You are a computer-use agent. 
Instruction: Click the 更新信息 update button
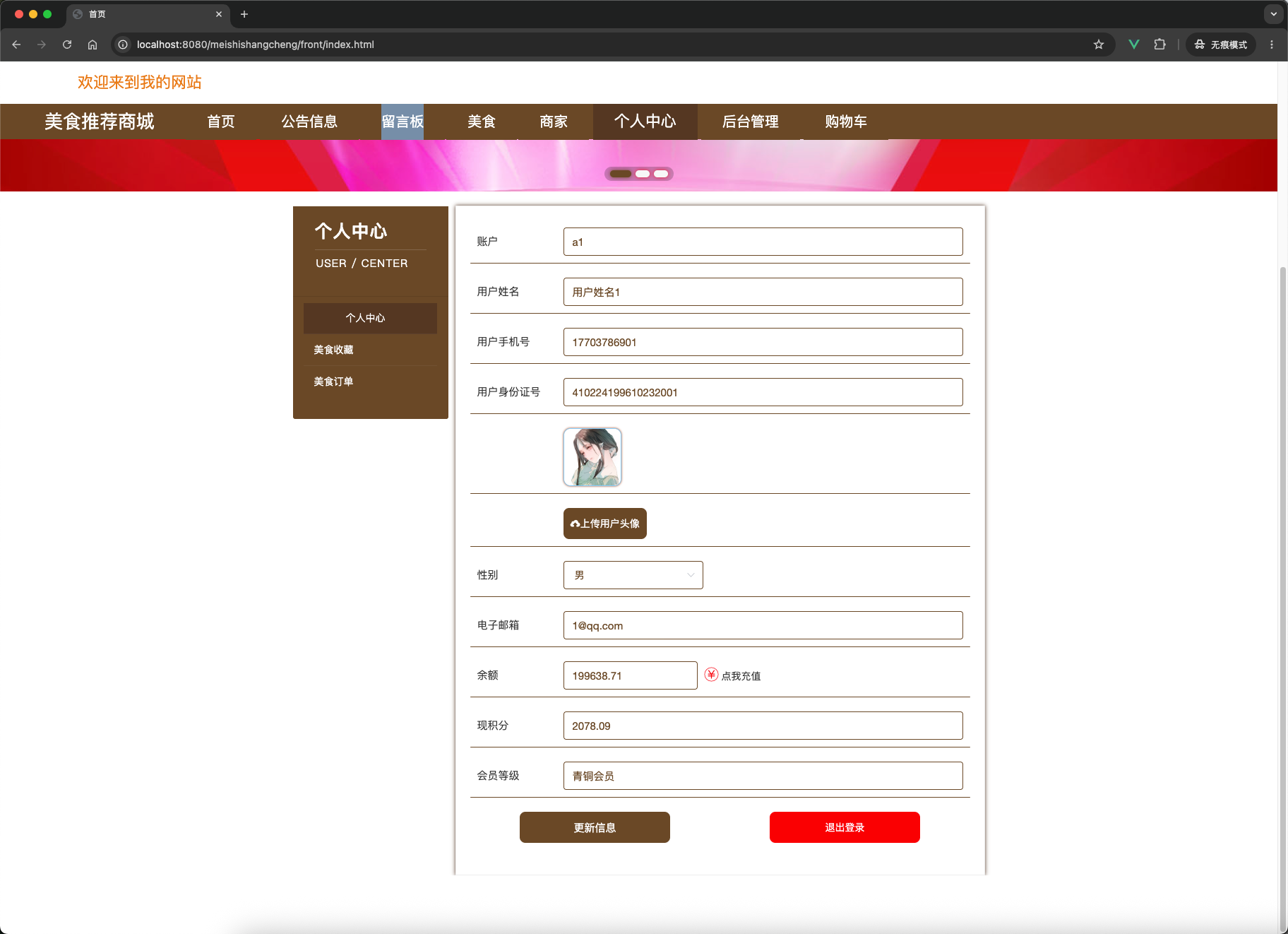click(595, 827)
